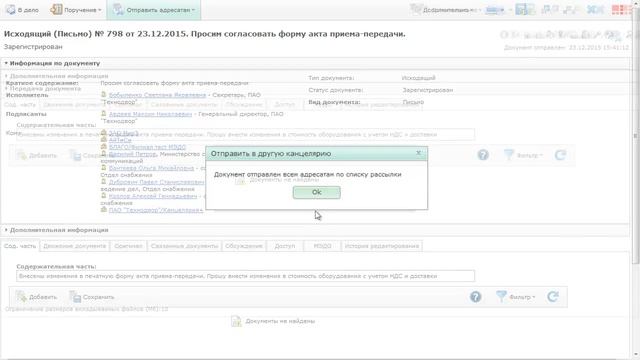This screenshot has height=360, width=640.
Task: Click Добавить in the bottom file toolbar
Action: pyautogui.click(x=36, y=297)
